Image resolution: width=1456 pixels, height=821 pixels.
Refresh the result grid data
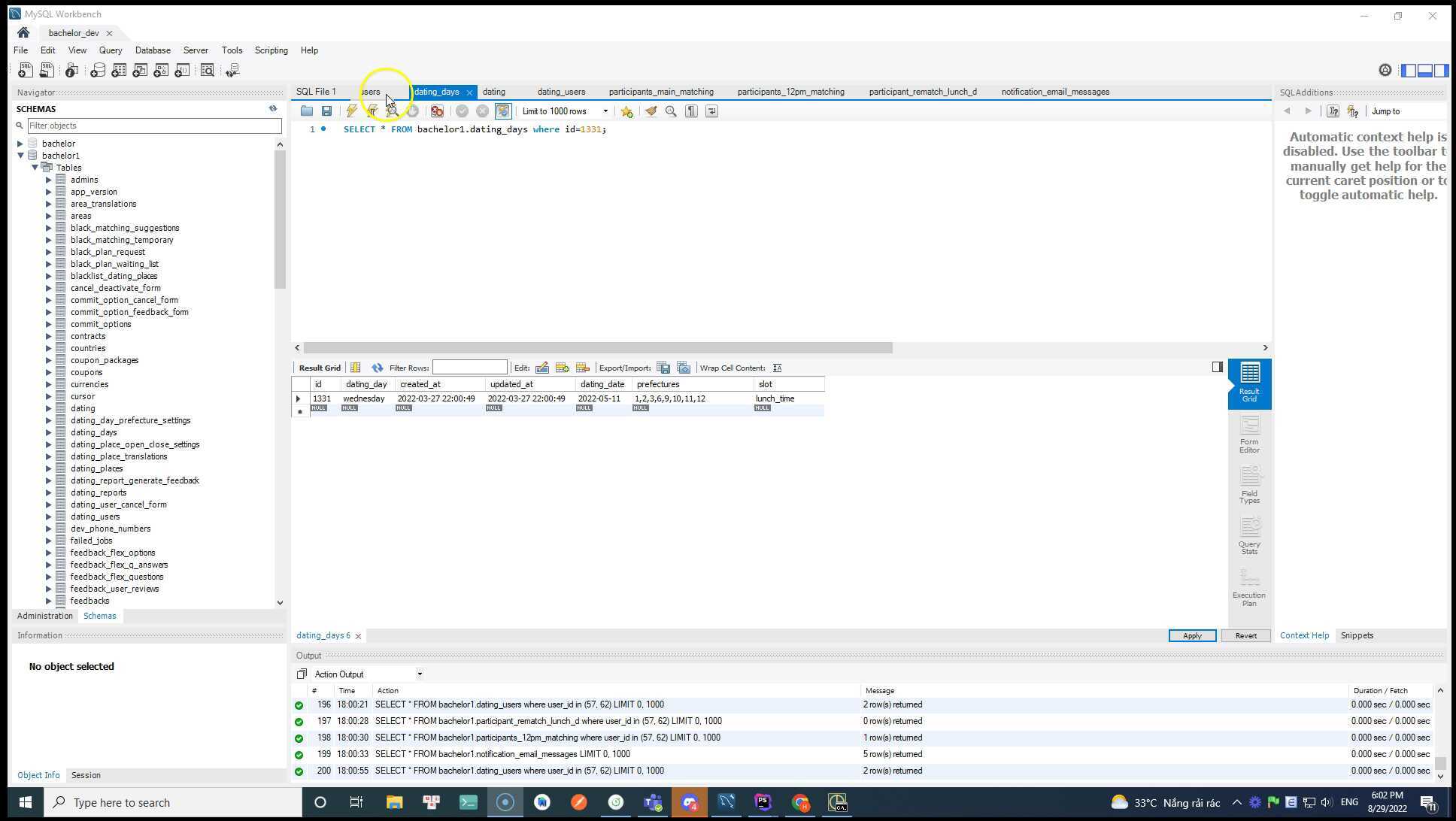point(377,368)
